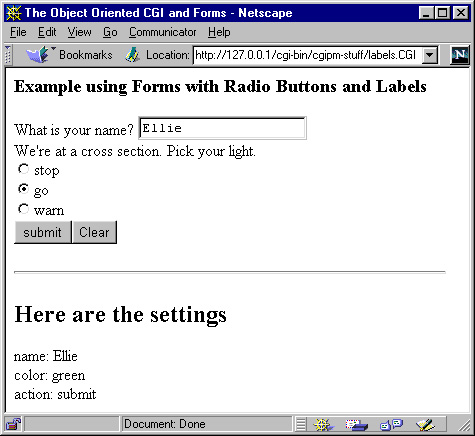Image resolution: width=475 pixels, height=436 pixels.
Task: Open Mailbox icon in component bar
Action: (357, 425)
